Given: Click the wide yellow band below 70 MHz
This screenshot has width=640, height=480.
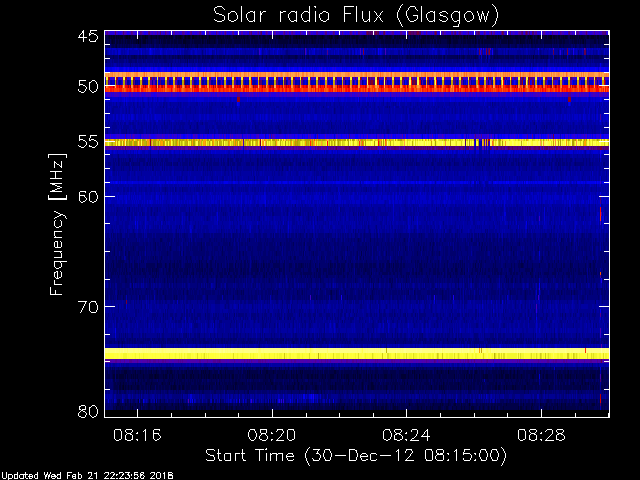Looking at the screenshot, I should [x=357, y=353].
